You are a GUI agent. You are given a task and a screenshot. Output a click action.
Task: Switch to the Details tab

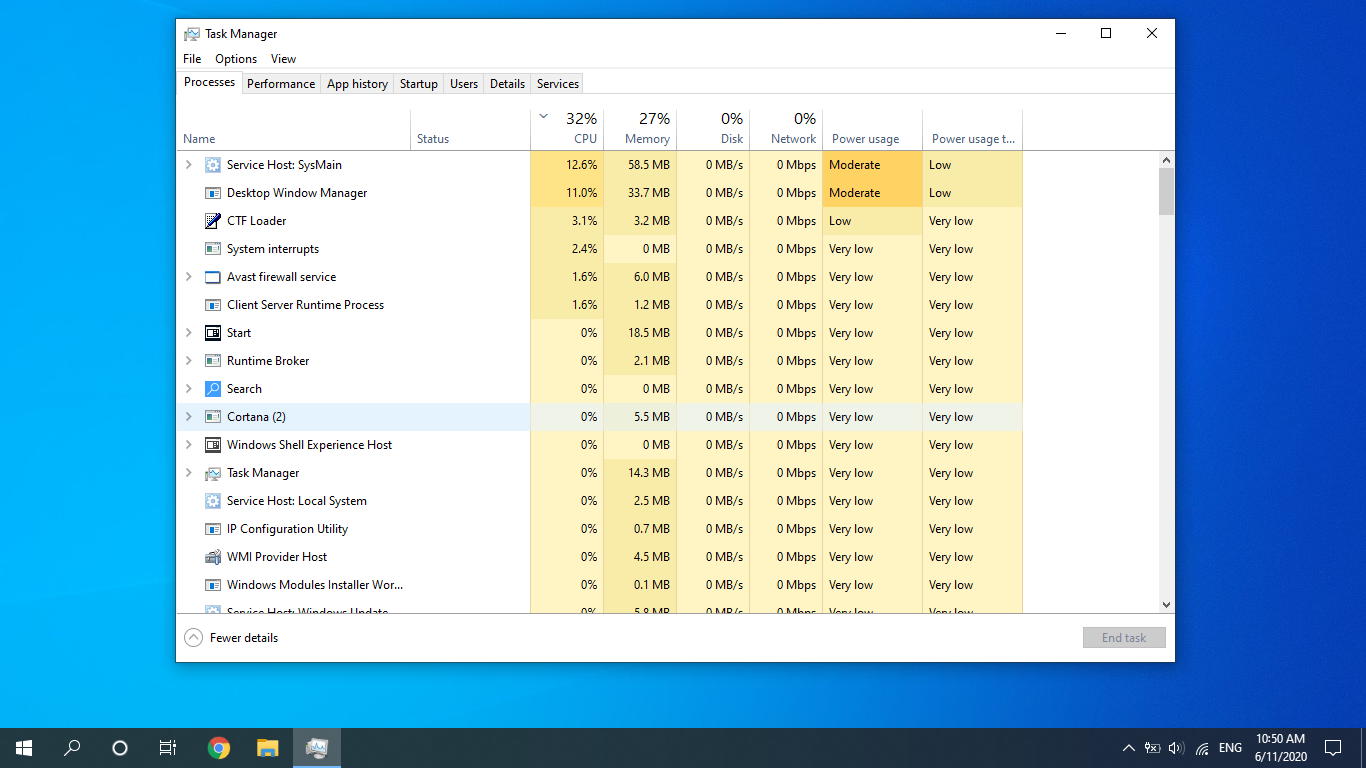507,84
